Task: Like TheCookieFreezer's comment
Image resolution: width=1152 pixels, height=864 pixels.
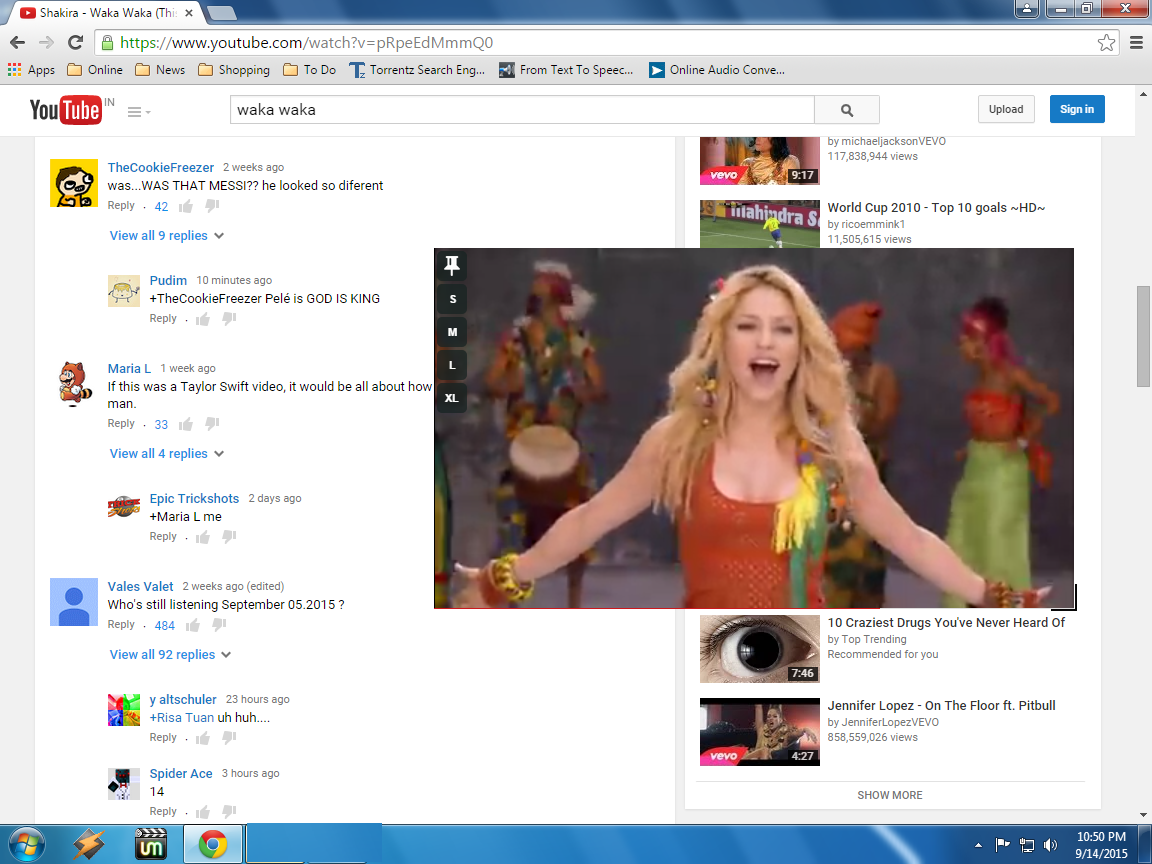Action: pos(186,206)
